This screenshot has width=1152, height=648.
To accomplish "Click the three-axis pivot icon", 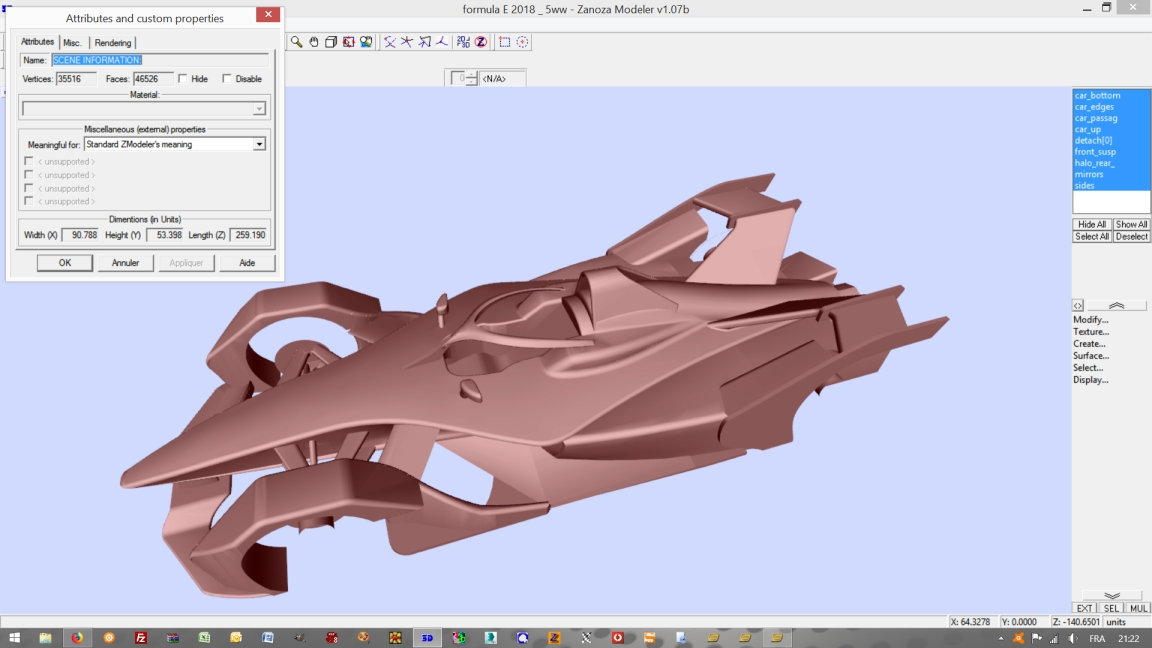I will click(x=441, y=42).
